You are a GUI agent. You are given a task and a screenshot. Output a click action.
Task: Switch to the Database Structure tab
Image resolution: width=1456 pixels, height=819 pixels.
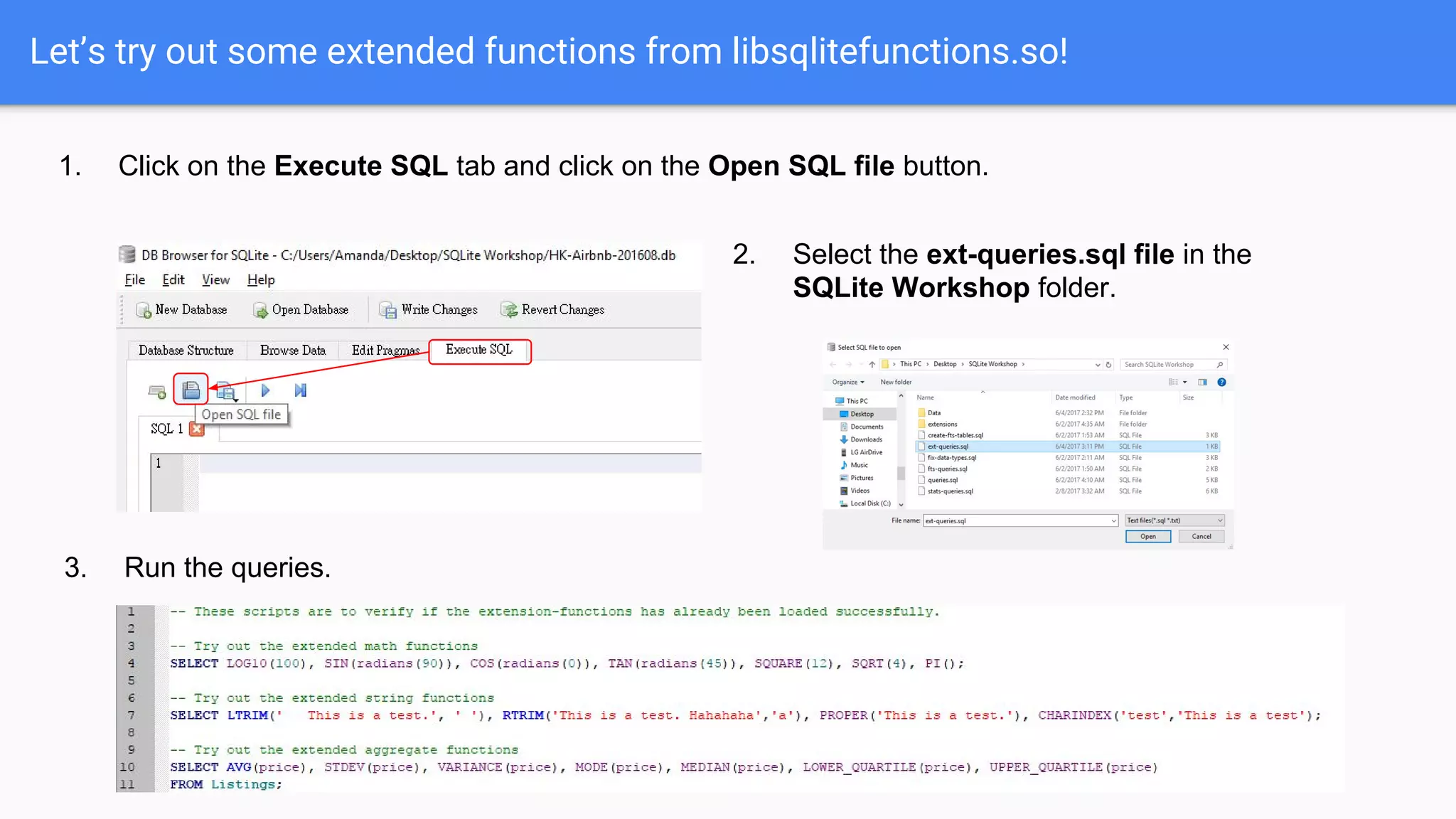[x=186, y=350]
